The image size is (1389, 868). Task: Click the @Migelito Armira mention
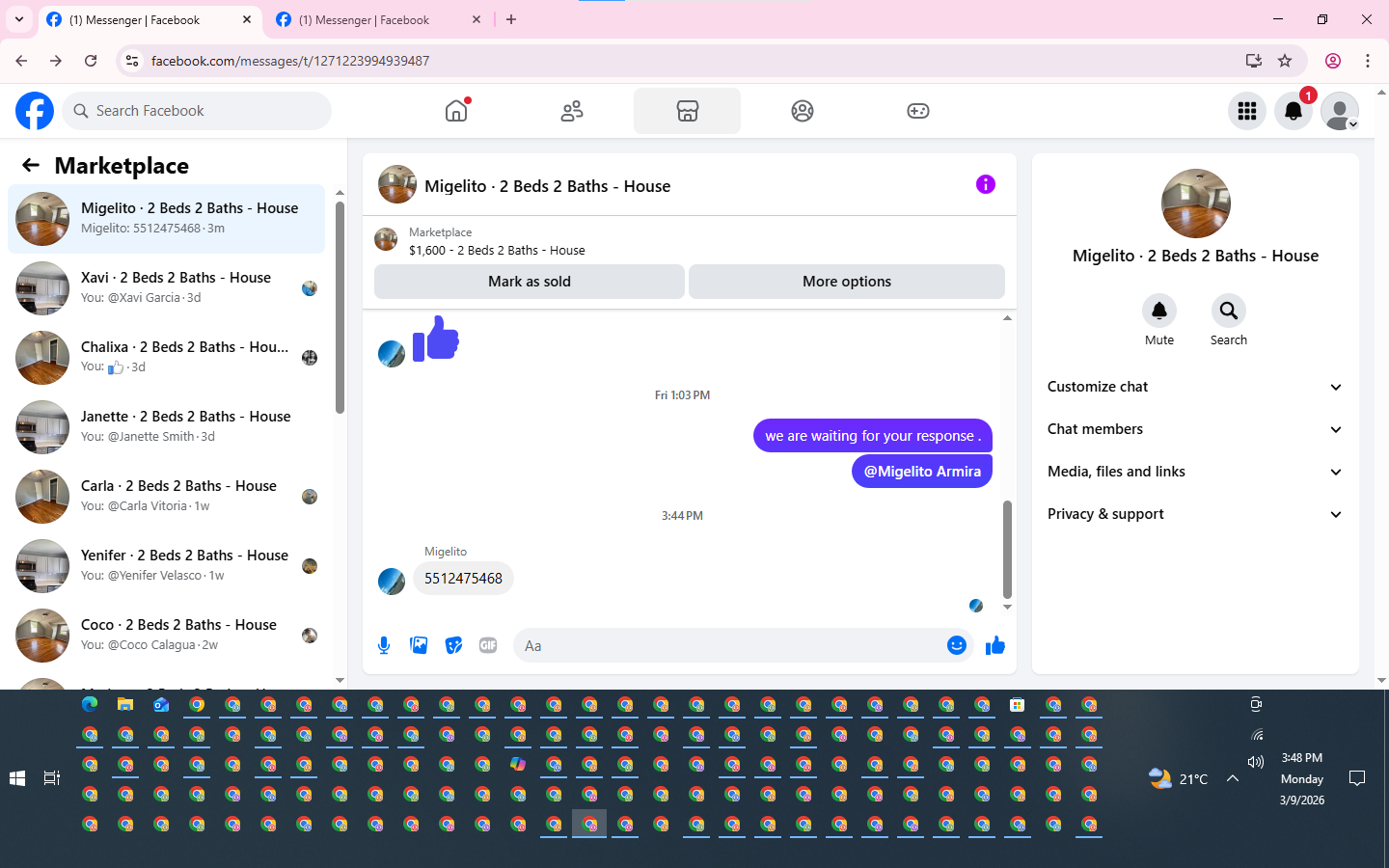(x=922, y=472)
